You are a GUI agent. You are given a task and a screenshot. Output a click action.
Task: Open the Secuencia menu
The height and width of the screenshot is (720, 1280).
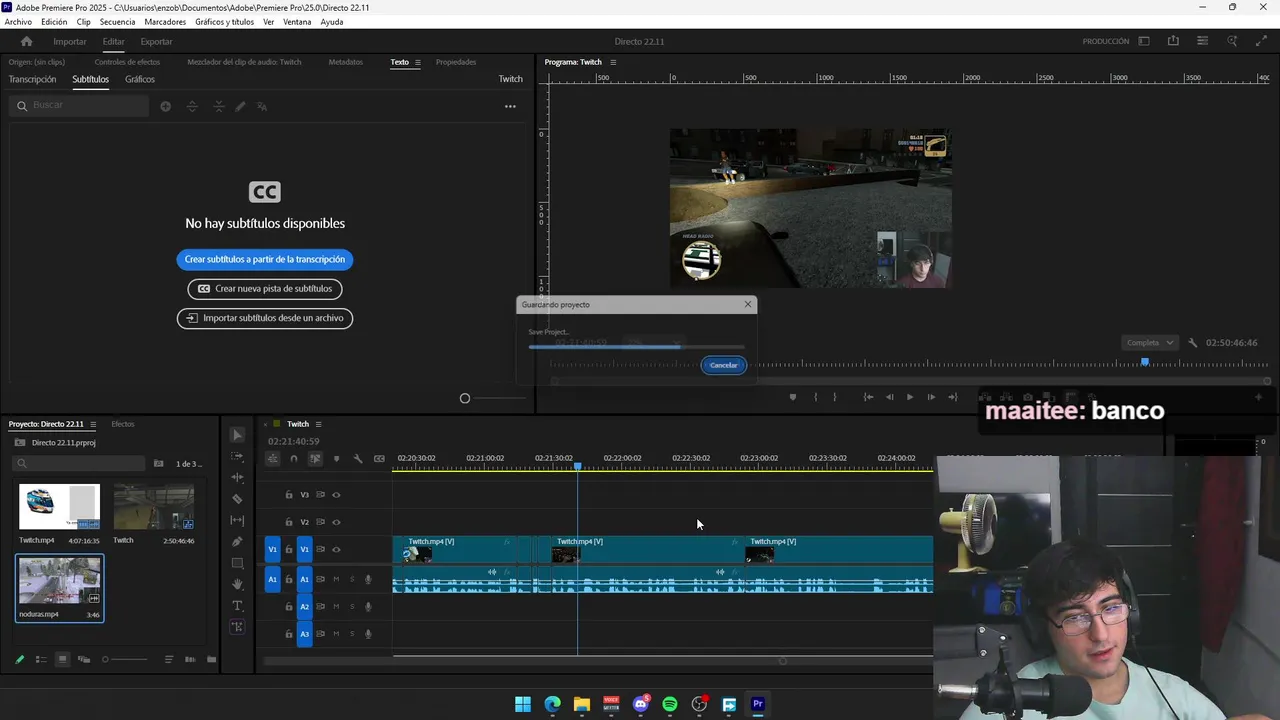[x=117, y=22]
